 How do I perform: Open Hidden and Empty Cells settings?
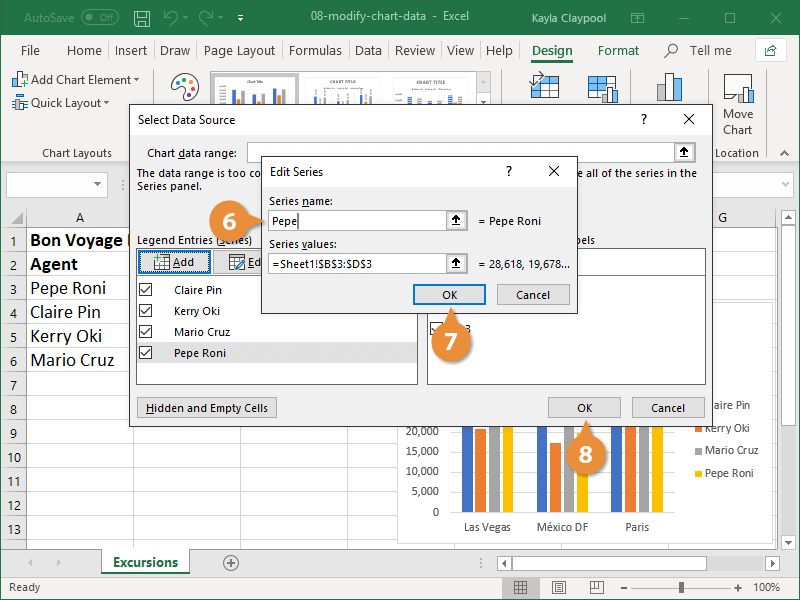pyautogui.click(x=206, y=407)
